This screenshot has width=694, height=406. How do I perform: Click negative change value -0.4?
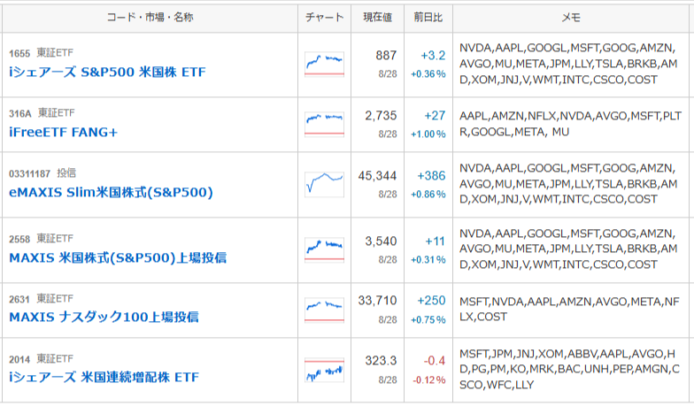(x=434, y=361)
